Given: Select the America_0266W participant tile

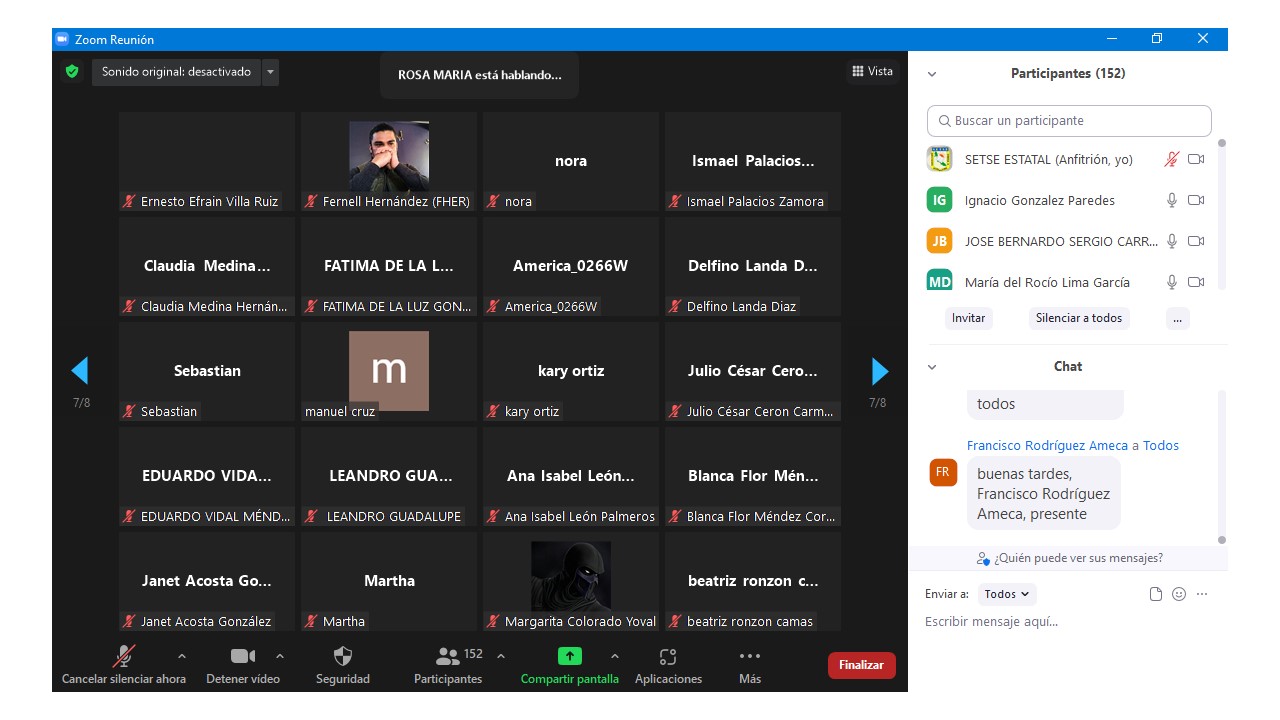Looking at the screenshot, I should point(571,266).
